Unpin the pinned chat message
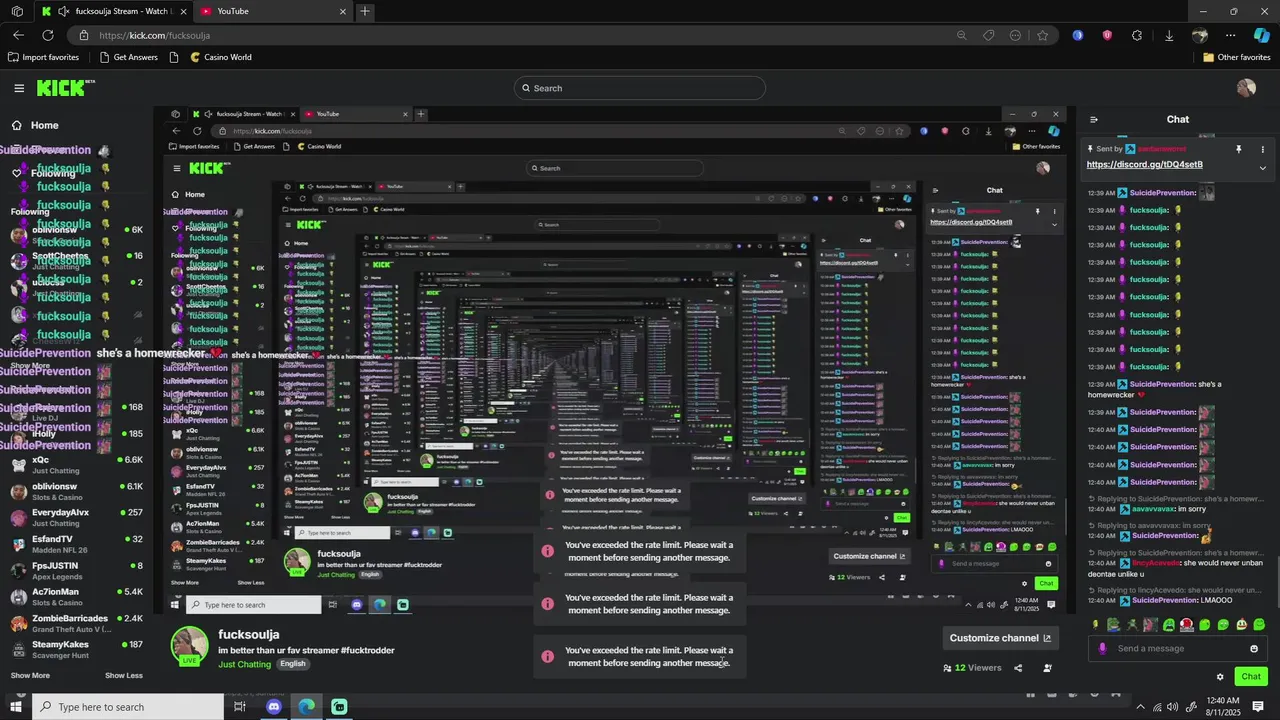Viewport: 1280px width, 720px height. (x=1238, y=149)
